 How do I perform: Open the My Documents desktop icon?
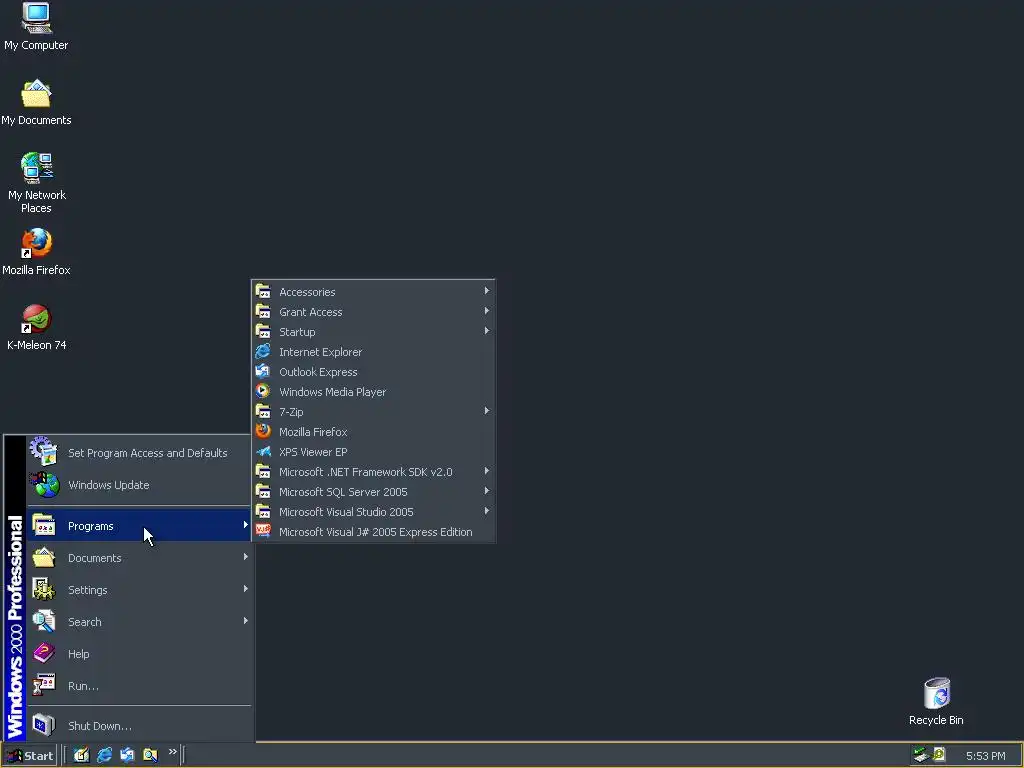(x=36, y=102)
